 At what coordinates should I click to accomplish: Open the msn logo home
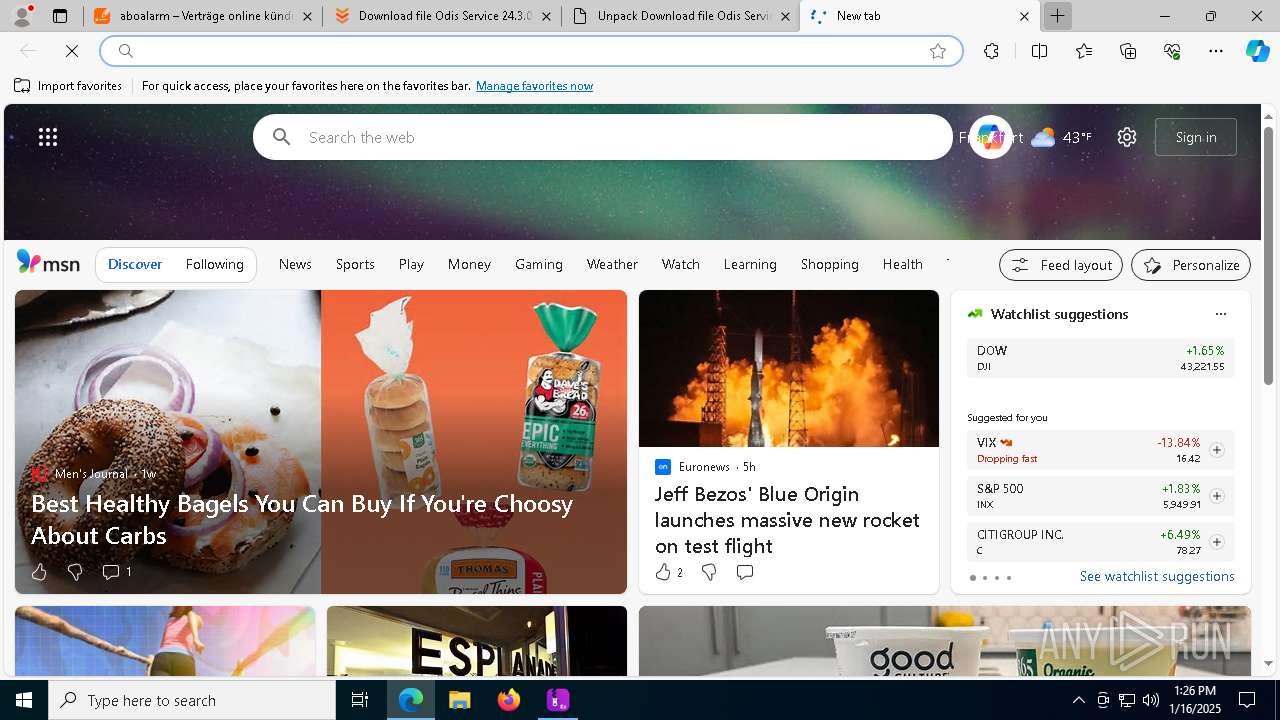pyautogui.click(x=48, y=263)
